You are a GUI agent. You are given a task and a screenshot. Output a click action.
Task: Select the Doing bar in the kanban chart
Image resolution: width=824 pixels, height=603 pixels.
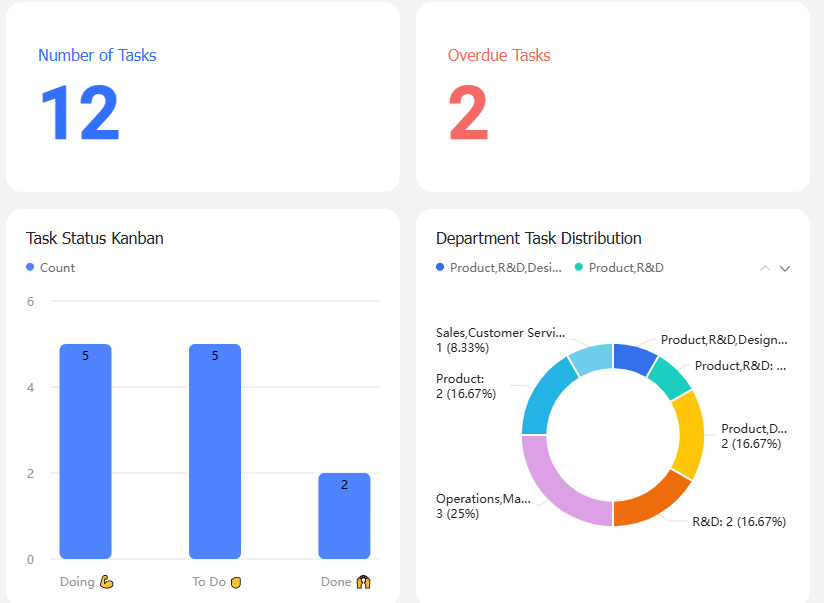click(86, 451)
